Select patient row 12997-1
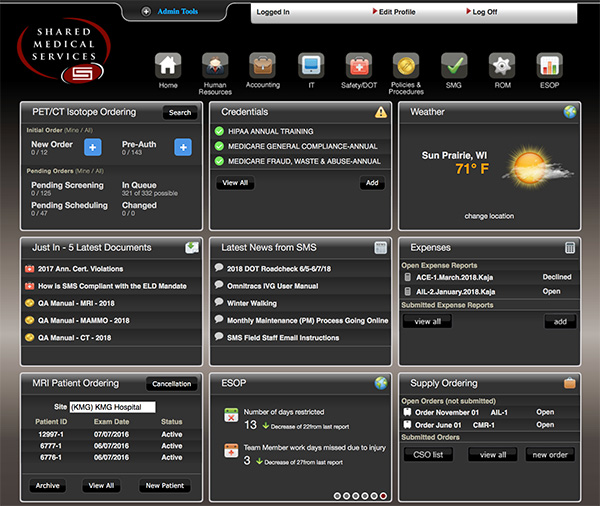This screenshot has width=600, height=506. [111, 434]
